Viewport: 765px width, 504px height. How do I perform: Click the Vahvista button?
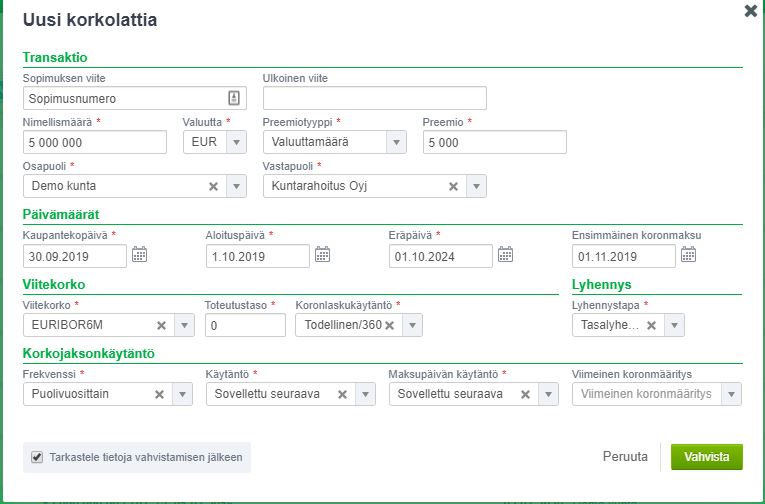pyautogui.click(x=706, y=457)
